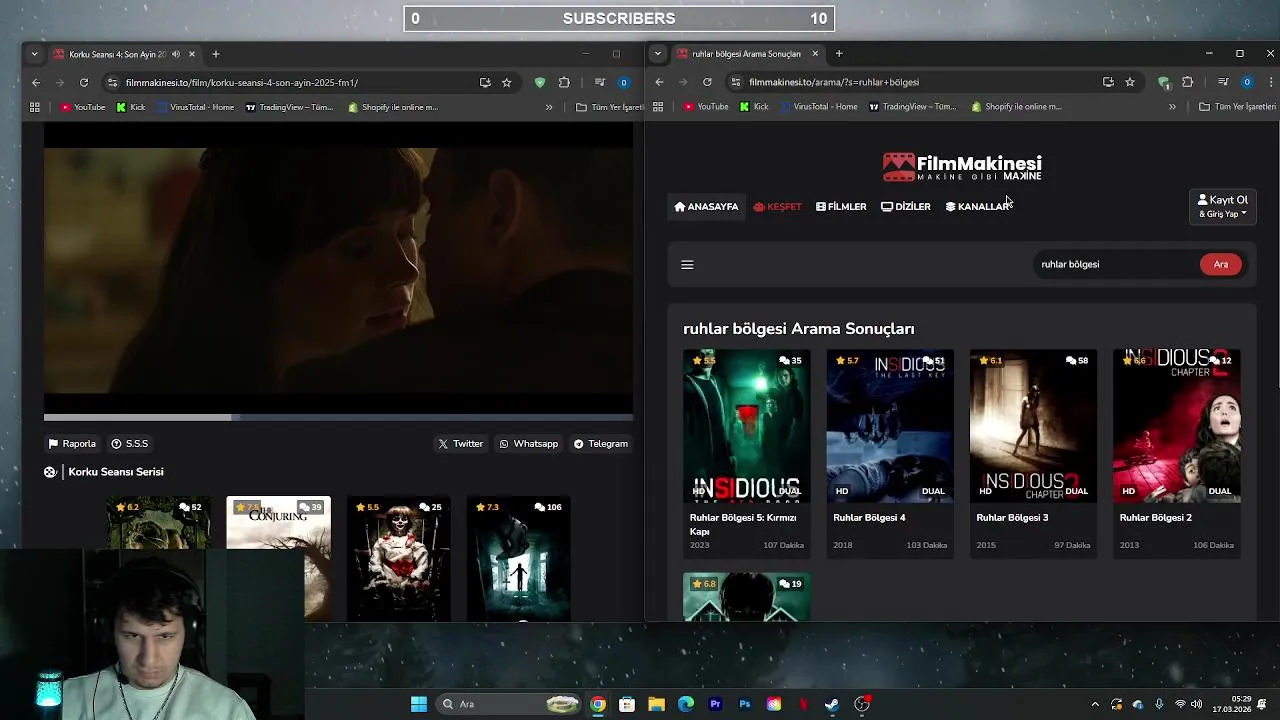Share the film via Whatsapp

529,443
